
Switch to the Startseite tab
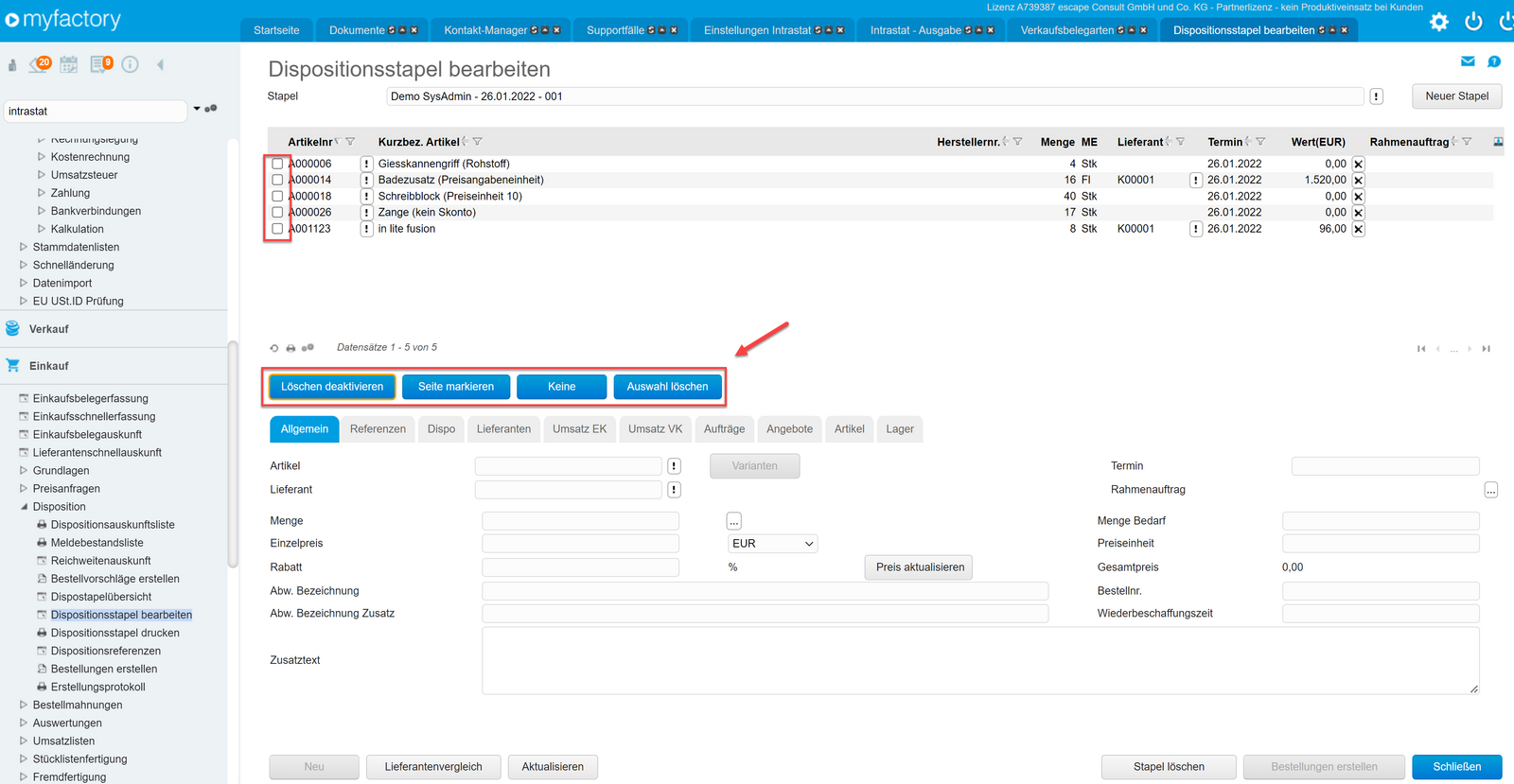click(x=276, y=30)
